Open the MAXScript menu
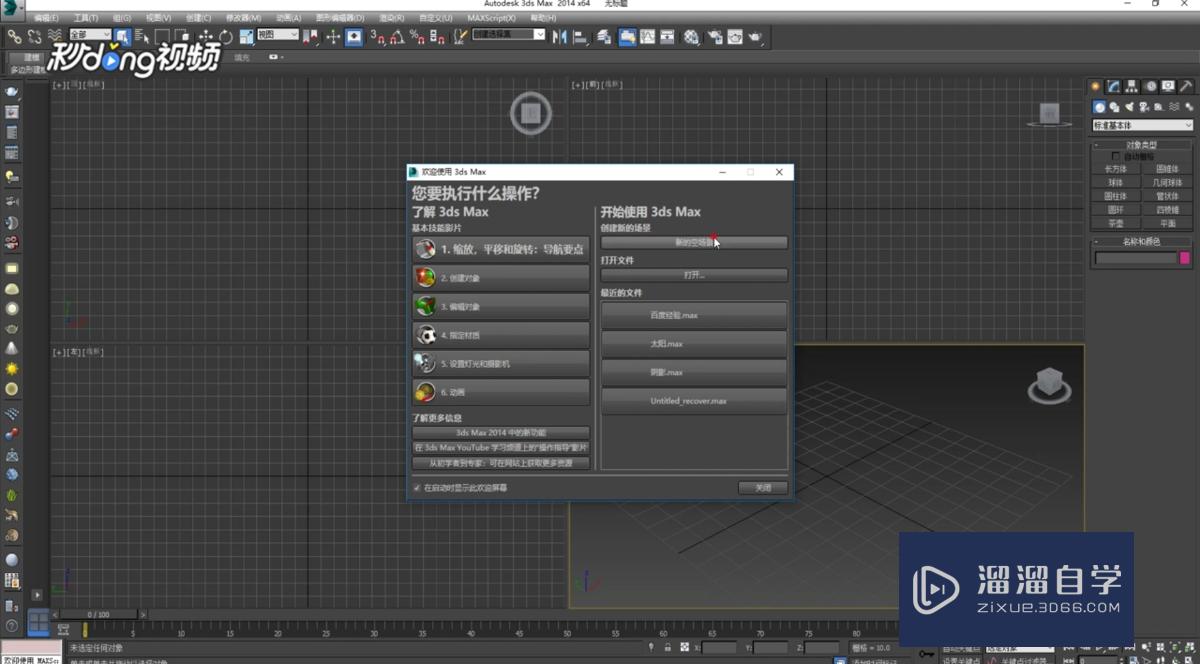The width and height of the screenshot is (1200, 664). coord(491,18)
